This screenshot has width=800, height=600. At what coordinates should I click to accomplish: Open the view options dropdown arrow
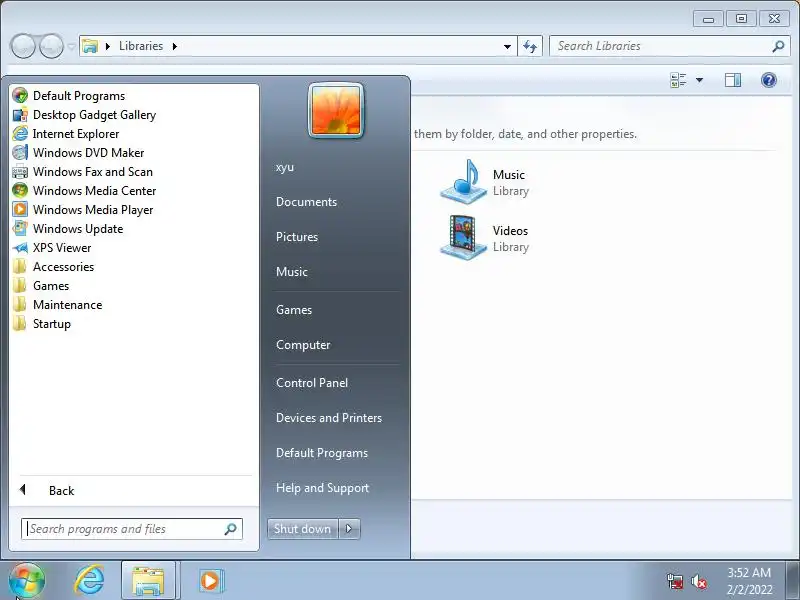coord(699,80)
